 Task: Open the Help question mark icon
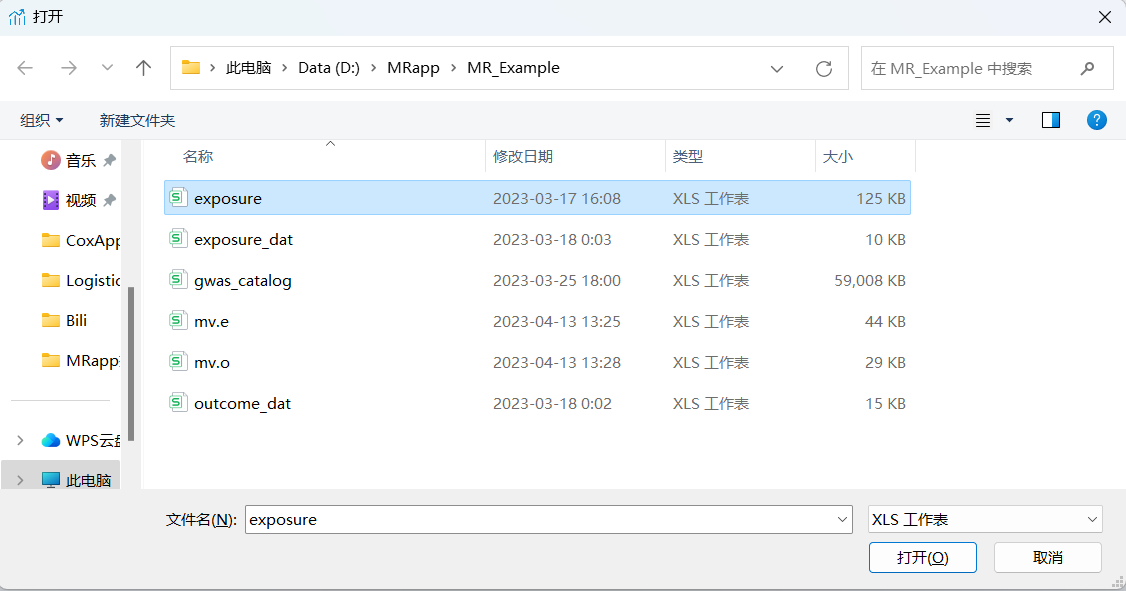click(x=1097, y=120)
